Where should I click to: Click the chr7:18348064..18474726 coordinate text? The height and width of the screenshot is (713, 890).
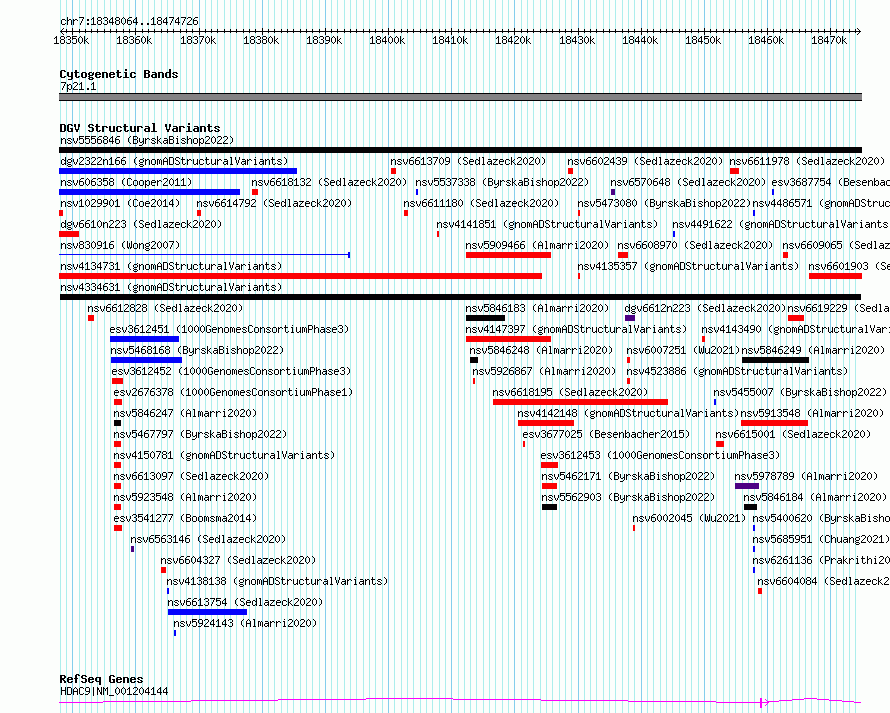pyautogui.click(x=129, y=21)
